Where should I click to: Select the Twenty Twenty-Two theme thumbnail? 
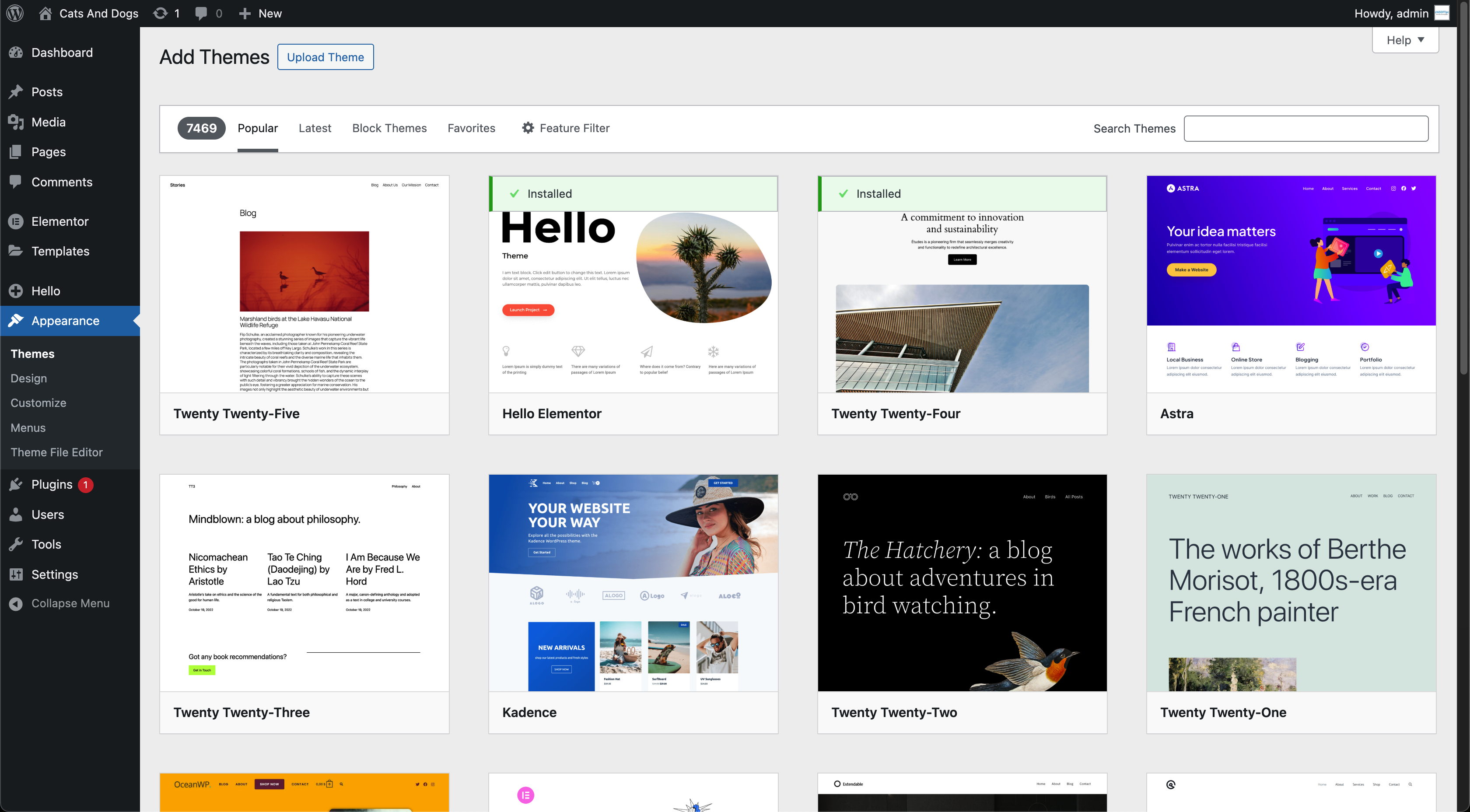pyautogui.click(x=962, y=583)
